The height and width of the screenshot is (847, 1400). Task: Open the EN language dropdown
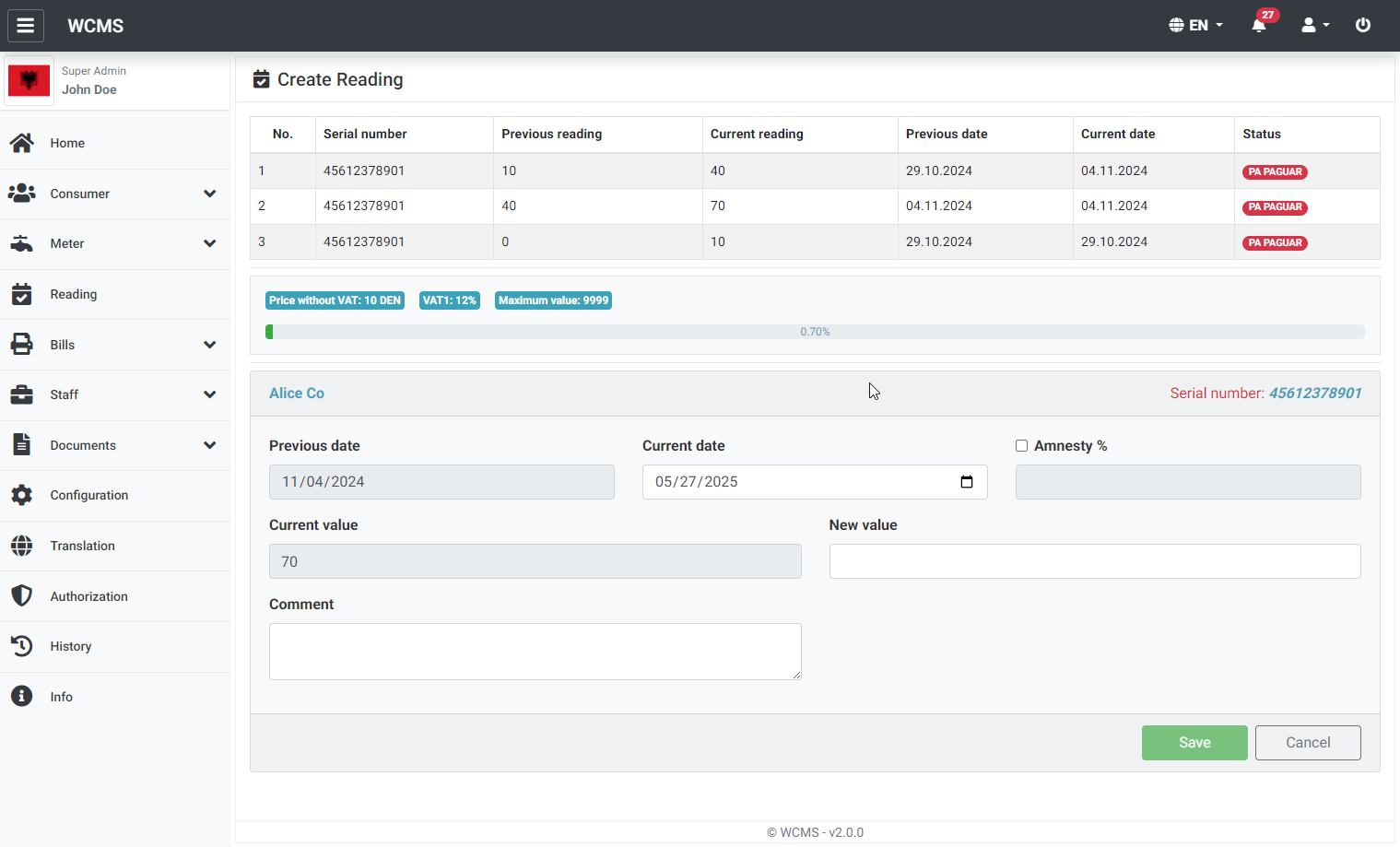pos(1196,25)
